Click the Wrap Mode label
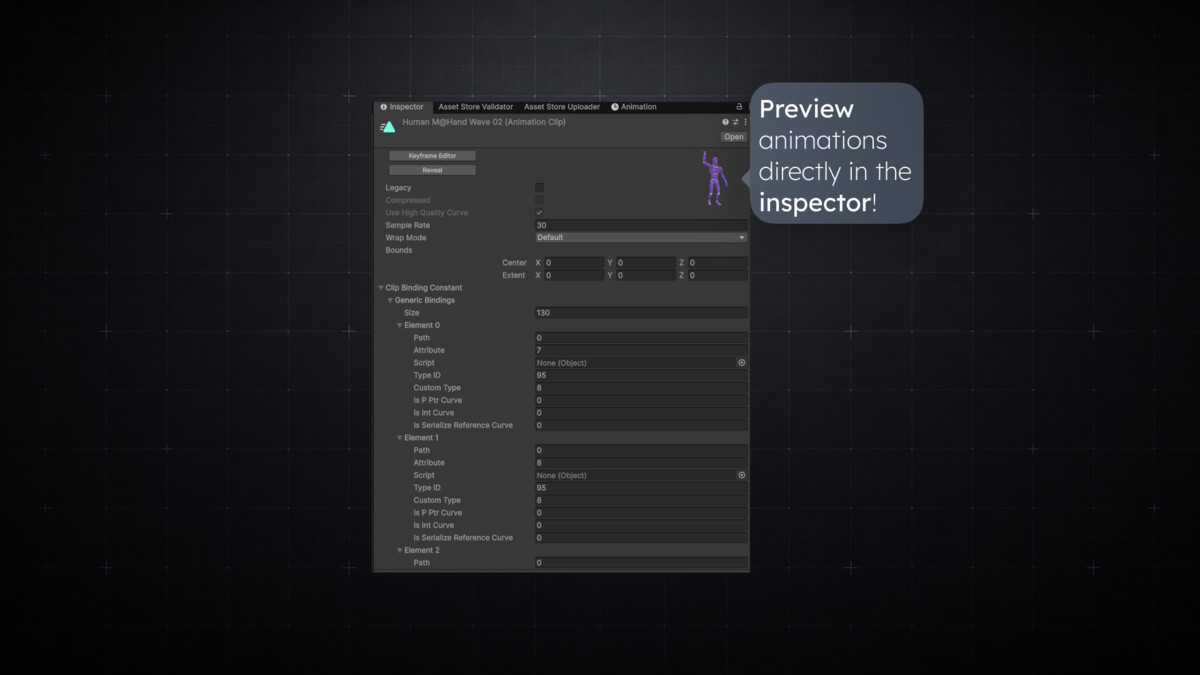The width and height of the screenshot is (1200, 675). pyautogui.click(x=406, y=238)
